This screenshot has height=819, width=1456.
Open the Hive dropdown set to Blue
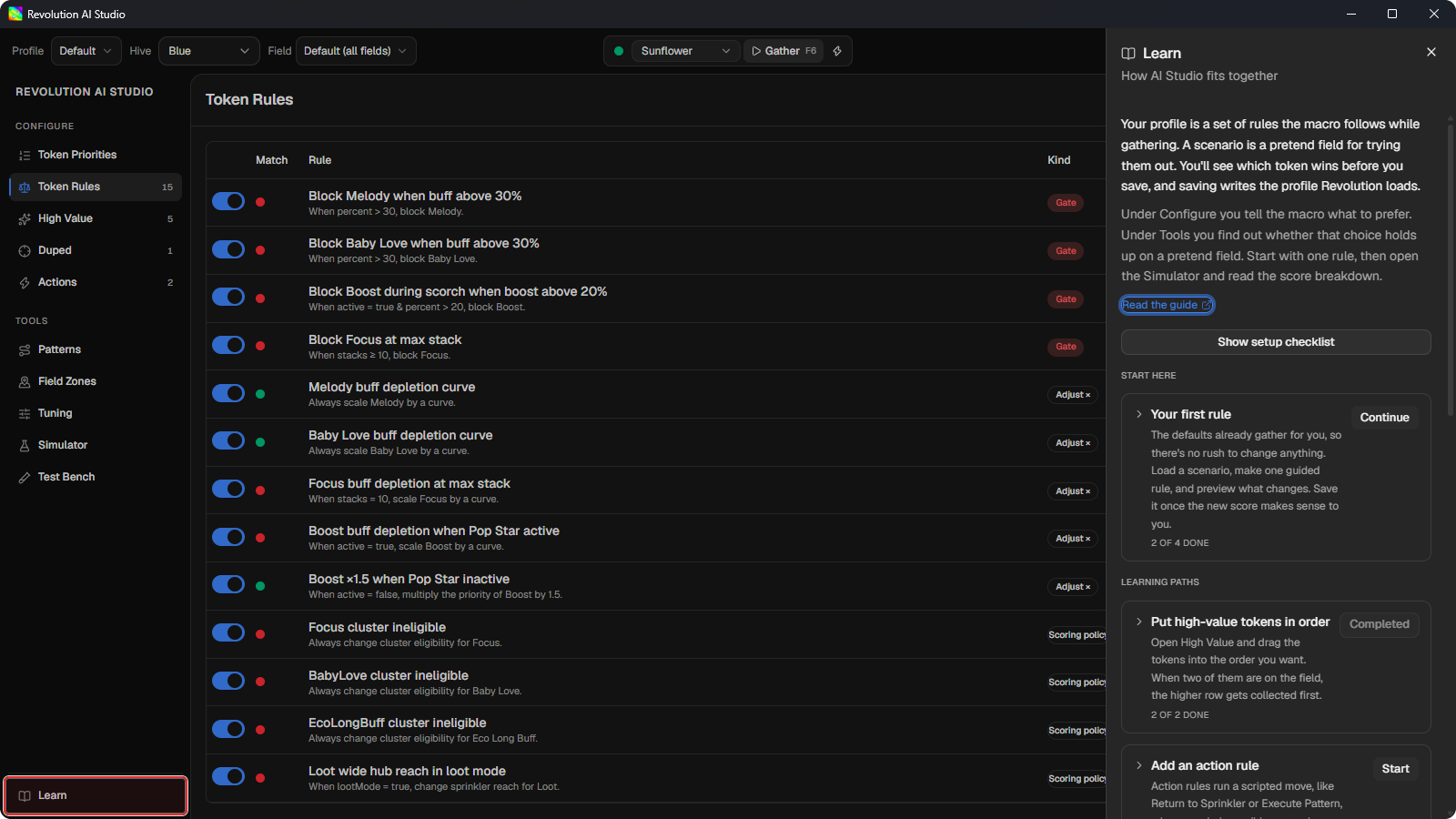(208, 51)
